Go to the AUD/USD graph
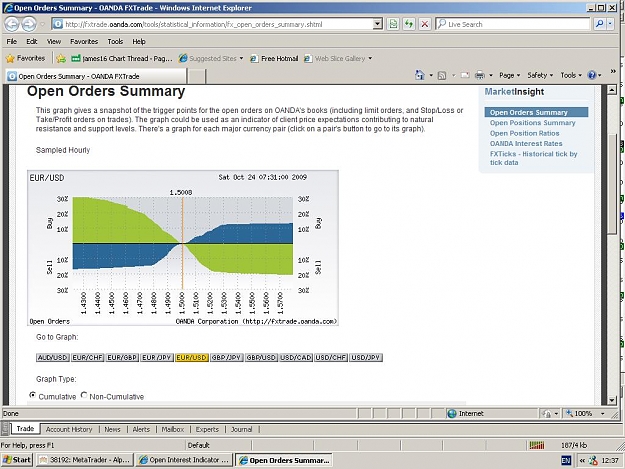625x469 pixels. [x=53, y=357]
